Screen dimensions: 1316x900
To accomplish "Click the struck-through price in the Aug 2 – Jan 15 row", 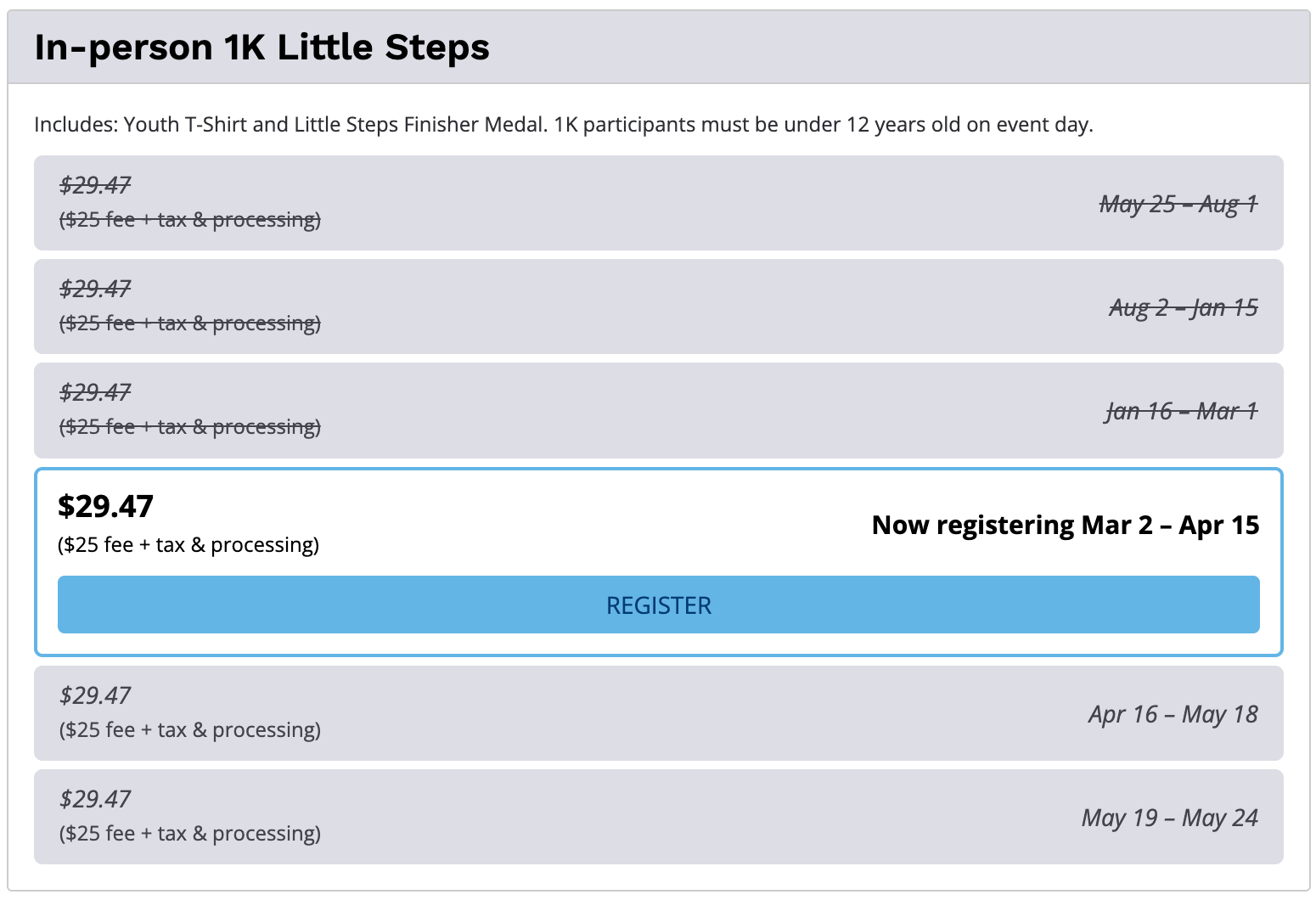I will pyautogui.click(x=95, y=289).
